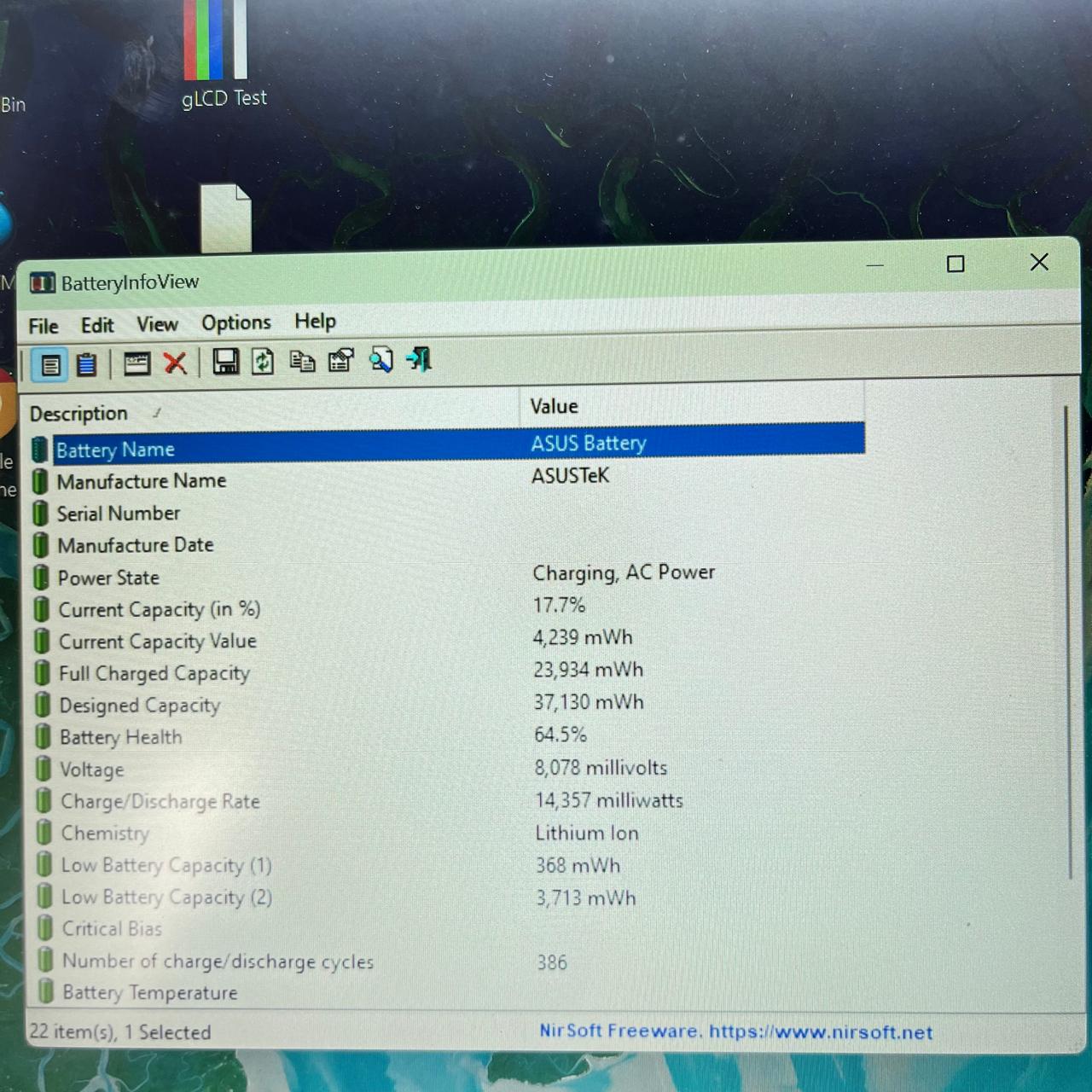Select the blank file icon on the desktop
The width and height of the screenshot is (1092, 1092).
226,217
